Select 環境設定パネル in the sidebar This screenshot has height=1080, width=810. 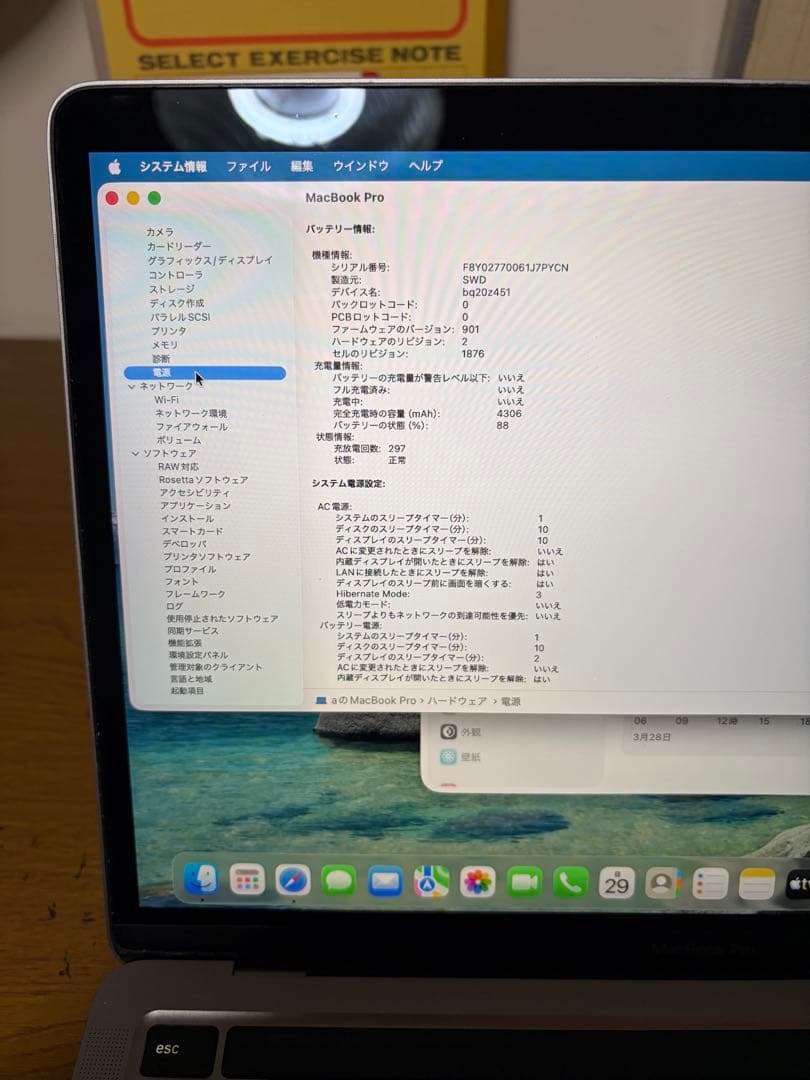tap(198, 654)
